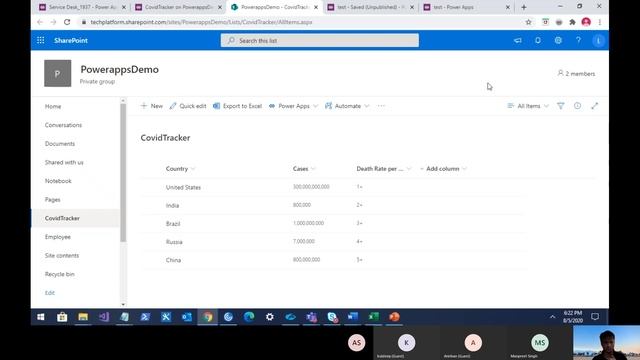Open SharePoint settings gear
The height and width of the screenshot is (360, 640).
(x=558, y=40)
